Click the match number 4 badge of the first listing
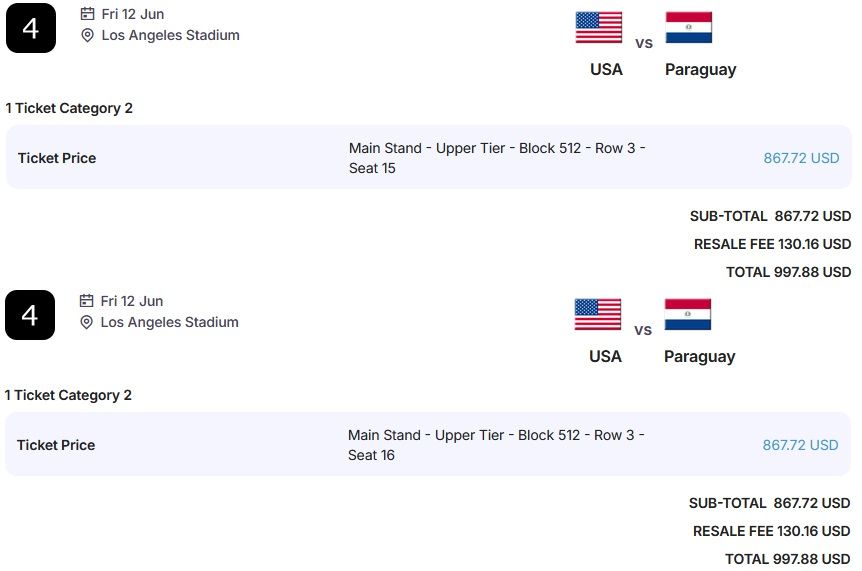This screenshot has width=862, height=571. coord(31,29)
